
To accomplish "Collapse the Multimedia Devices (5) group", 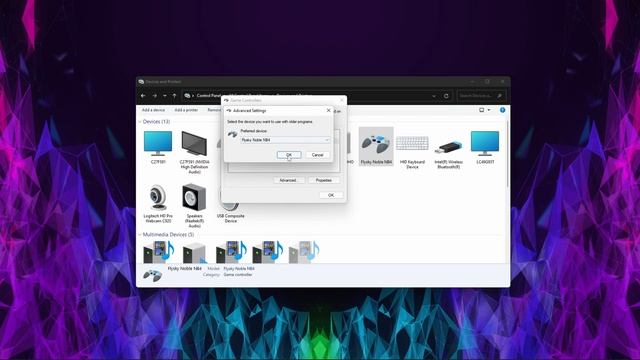I will pyautogui.click(x=140, y=235).
